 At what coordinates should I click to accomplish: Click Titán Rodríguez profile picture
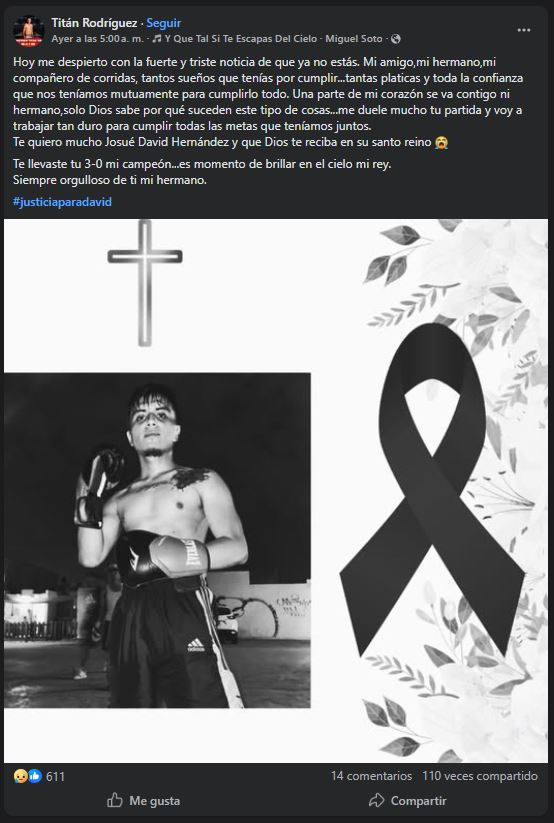29,31
